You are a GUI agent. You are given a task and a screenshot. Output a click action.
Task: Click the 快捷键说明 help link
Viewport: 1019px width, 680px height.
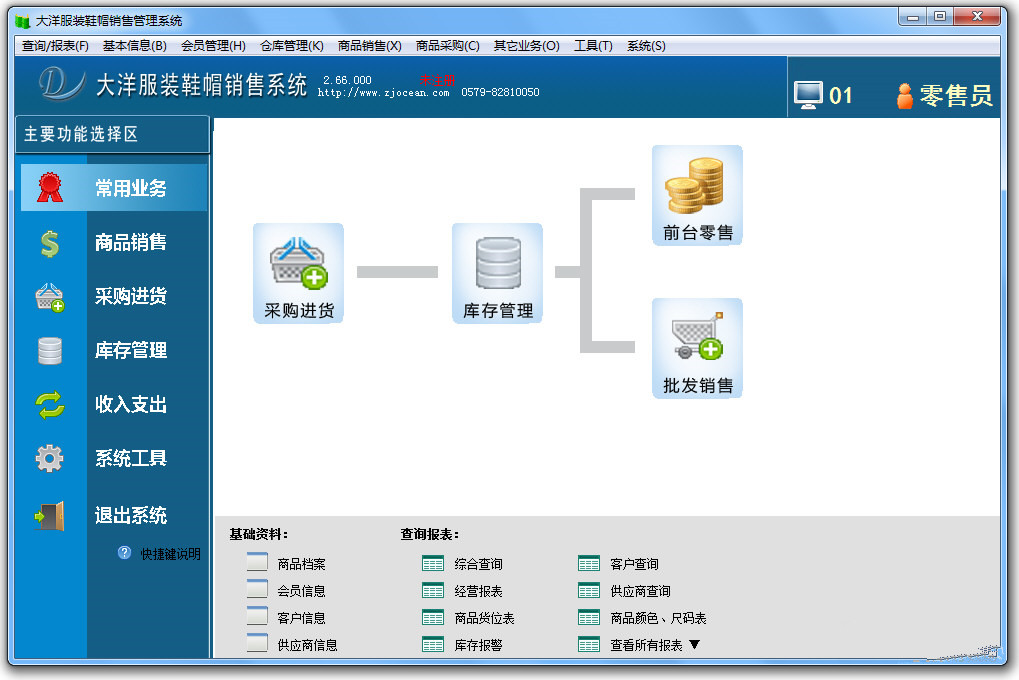169,553
